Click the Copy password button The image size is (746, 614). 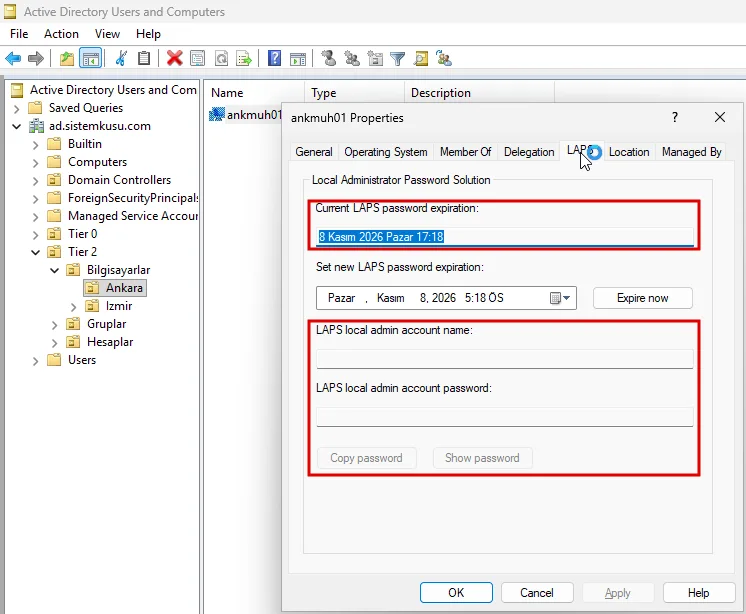click(x=366, y=458)
